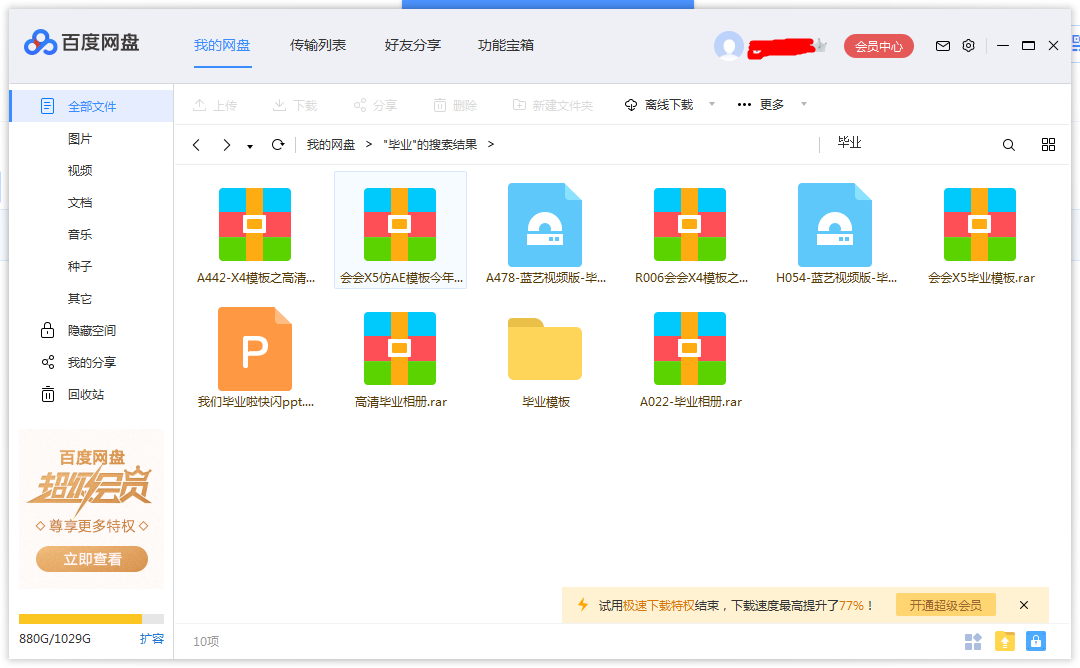This screenshot has height=668, width=1080.
Task: Select 会会X5仿AE模板今年 archive file
Action: [x=400, y=231]
